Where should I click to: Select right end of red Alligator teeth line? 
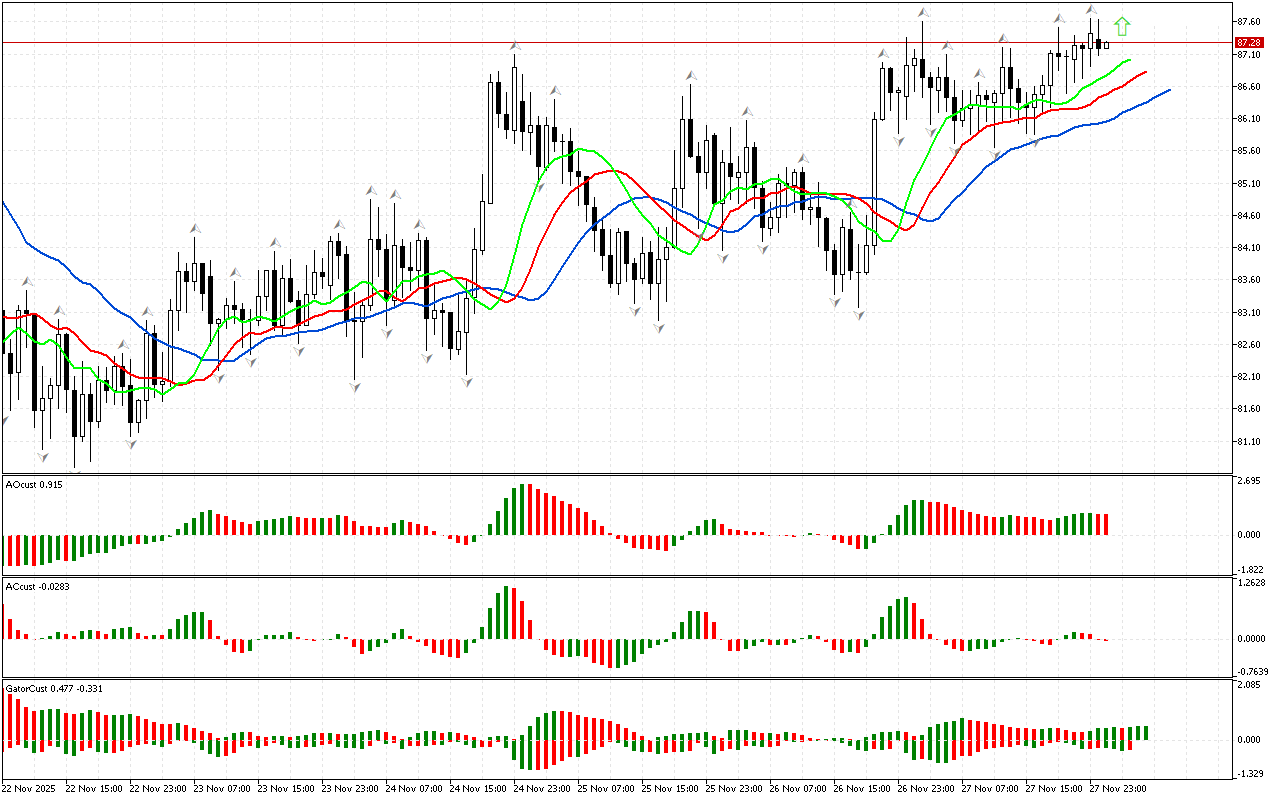(x=1146, y=72)
